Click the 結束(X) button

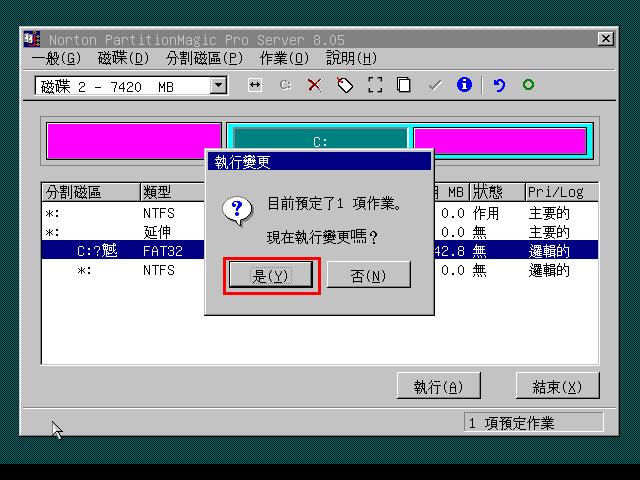tap(558, 386)
